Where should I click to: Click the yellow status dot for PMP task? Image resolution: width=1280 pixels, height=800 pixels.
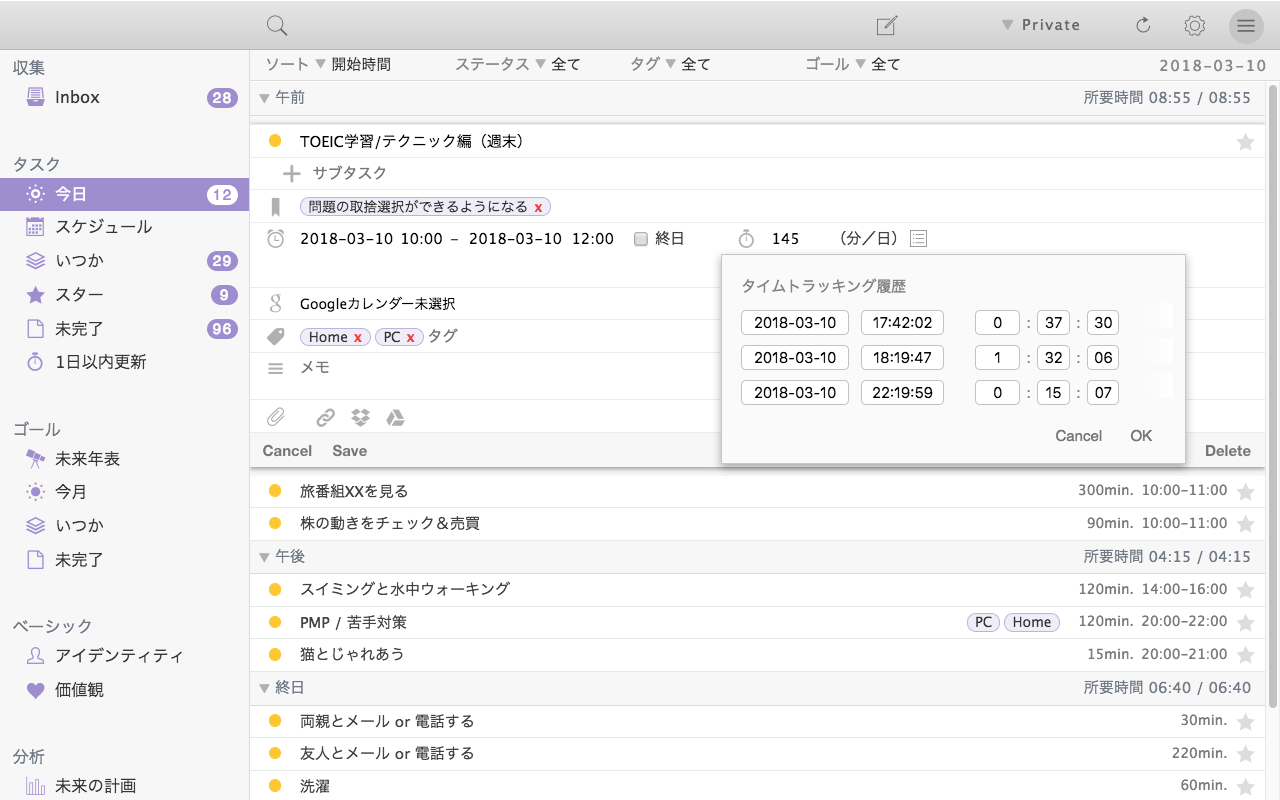pyautogui.click(x=275, y=622)
